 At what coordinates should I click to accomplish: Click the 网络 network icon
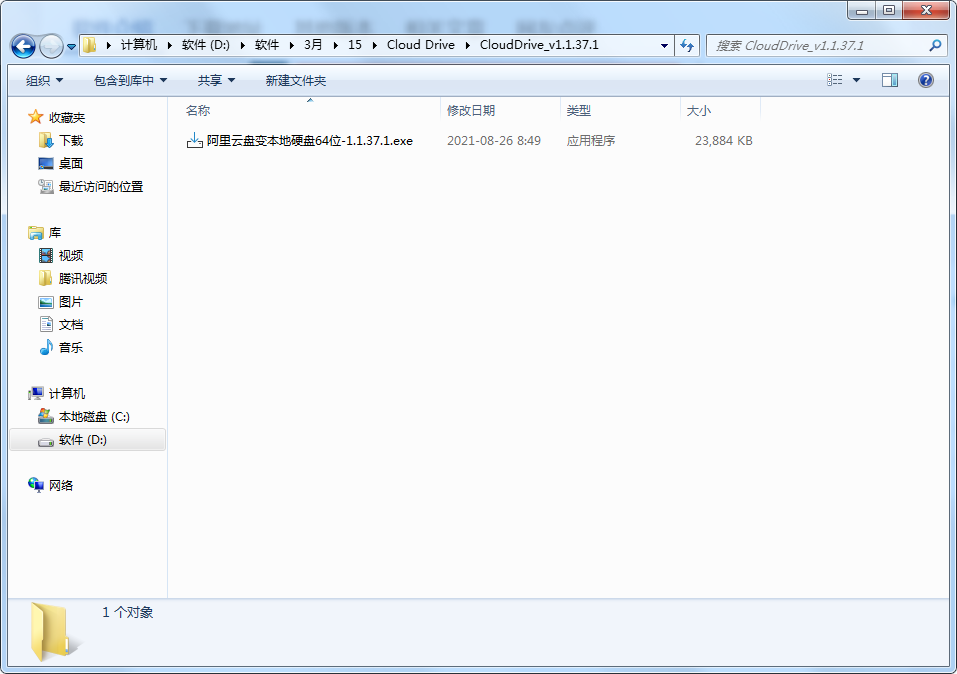[36, 485]
